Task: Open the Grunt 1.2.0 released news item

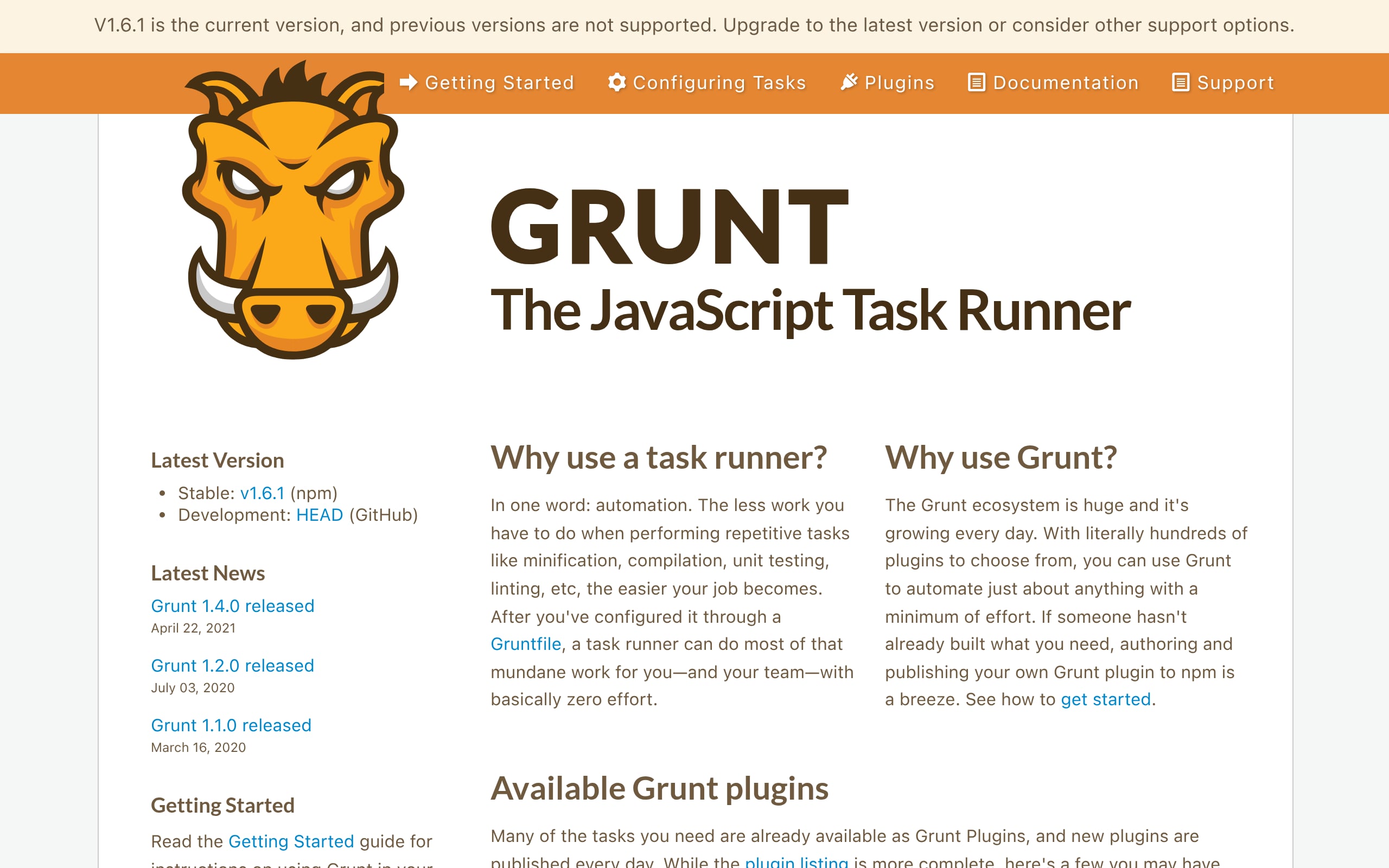Action: click(x=232, y=665)
